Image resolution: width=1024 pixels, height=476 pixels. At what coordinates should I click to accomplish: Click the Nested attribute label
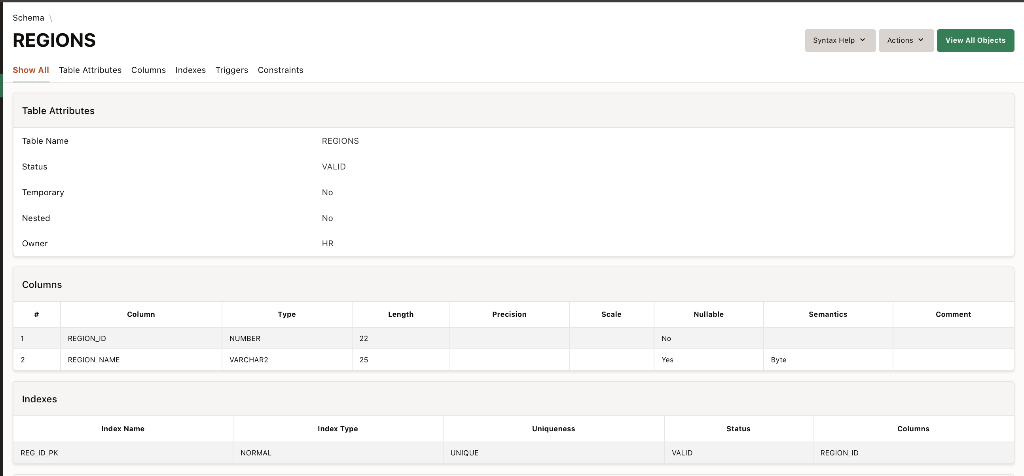click(x=36, y=218)
